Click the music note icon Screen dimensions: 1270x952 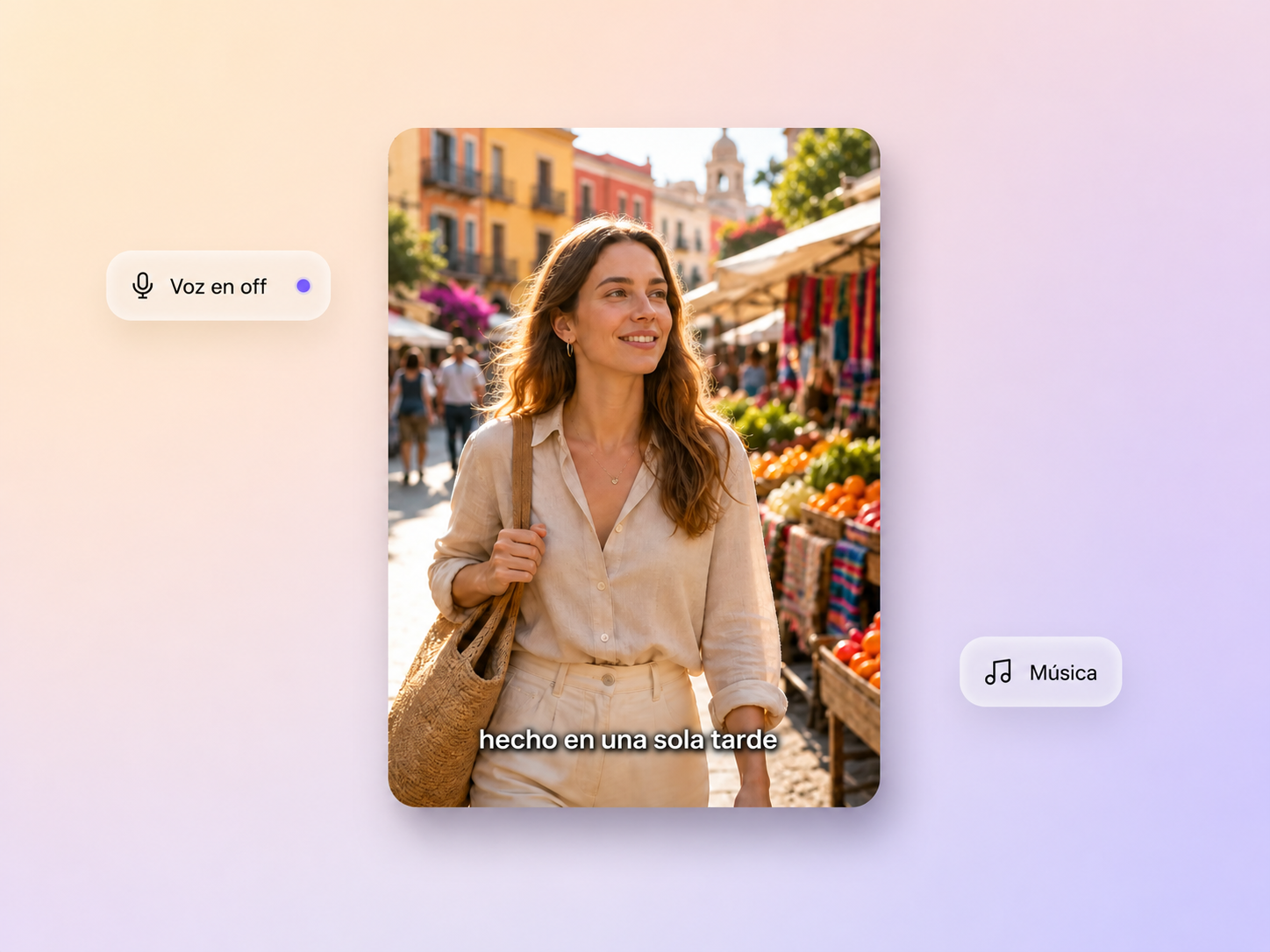coord(998,672)
